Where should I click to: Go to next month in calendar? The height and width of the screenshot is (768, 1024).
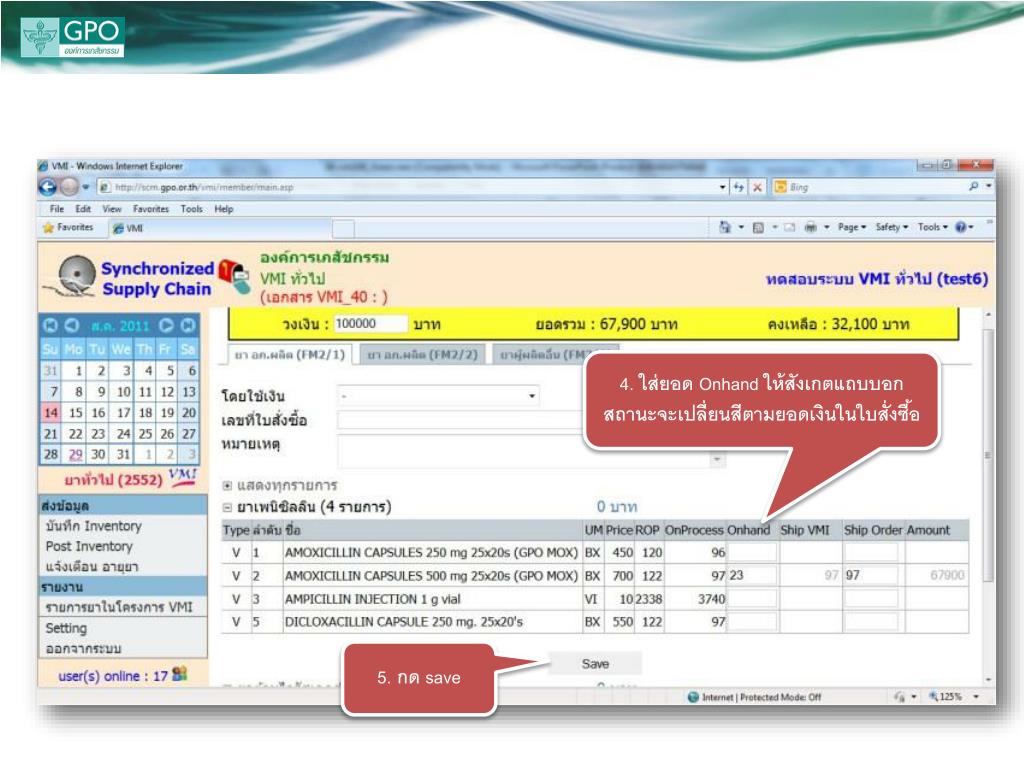click(x=166, y=325)
